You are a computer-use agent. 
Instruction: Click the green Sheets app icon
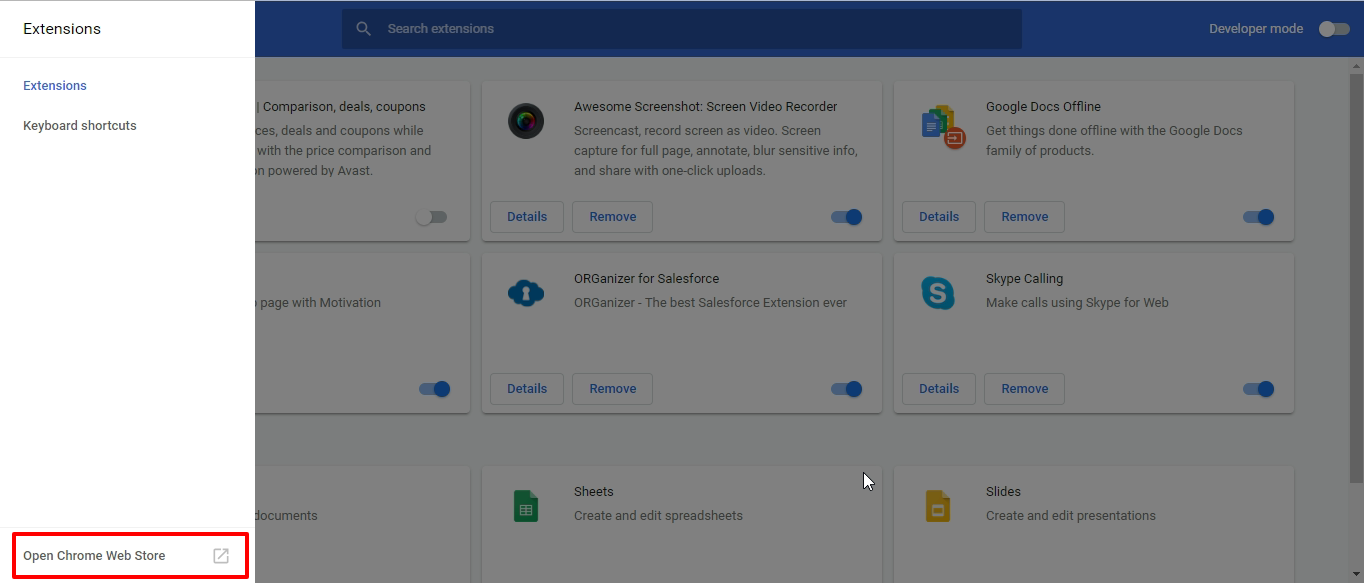point(525,506)
